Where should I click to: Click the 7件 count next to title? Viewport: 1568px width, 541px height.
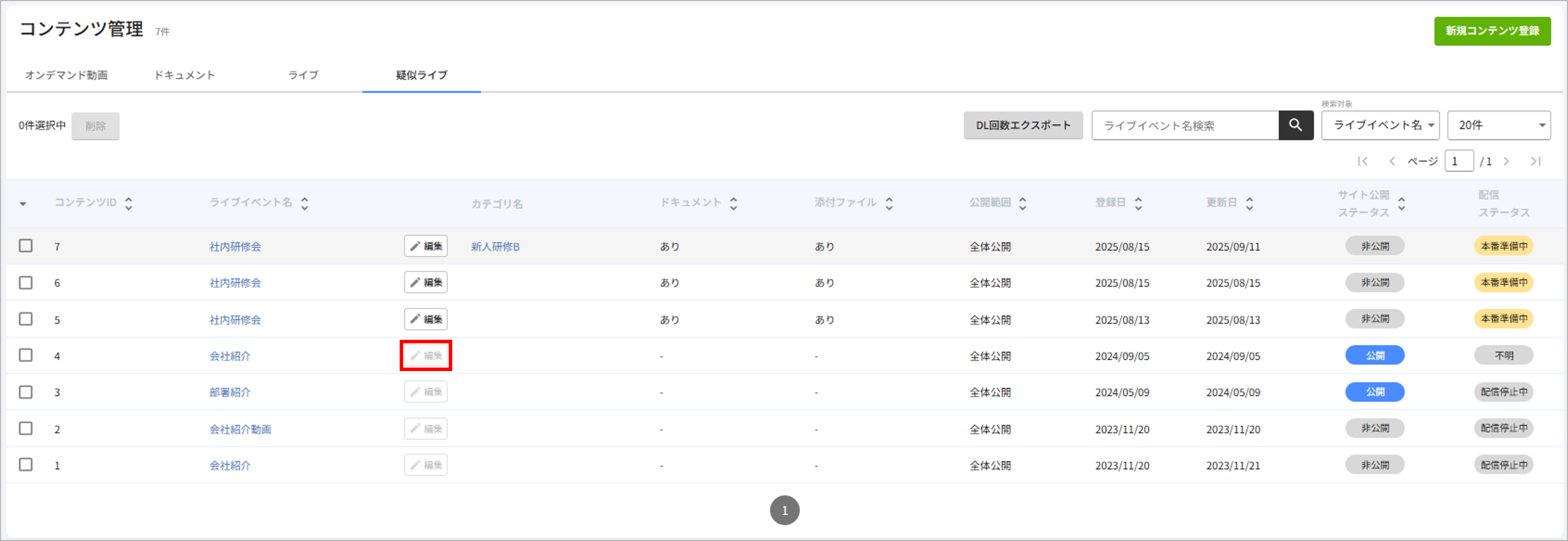(163, 32)
